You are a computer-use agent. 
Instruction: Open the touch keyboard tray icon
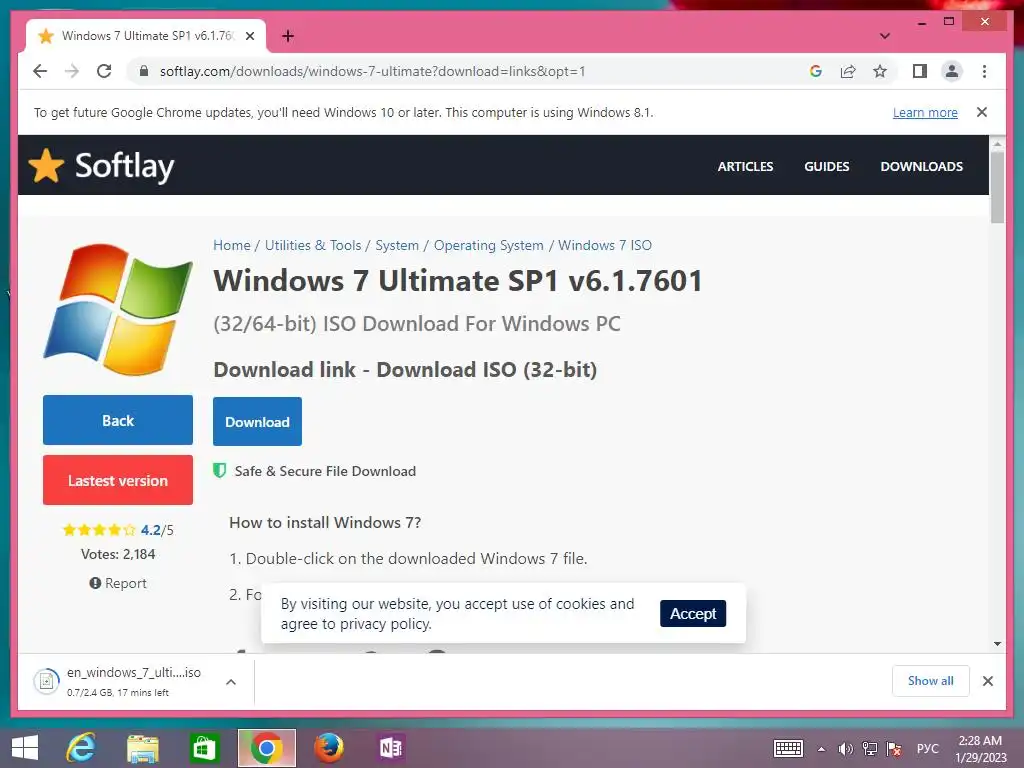tap(788, 748)
